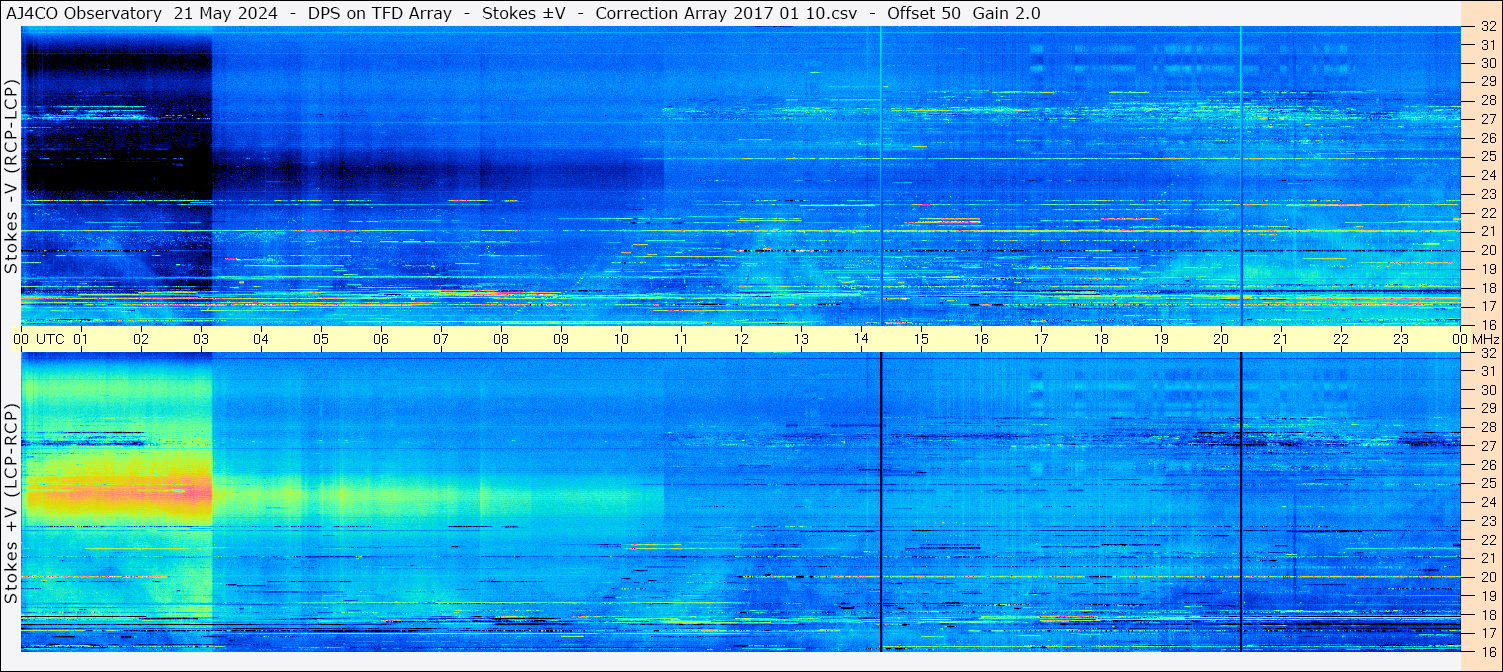The width and height of the screenshot is (1503, 672).
Task: Click the 'Offset 50' header value
Action: 924,14
